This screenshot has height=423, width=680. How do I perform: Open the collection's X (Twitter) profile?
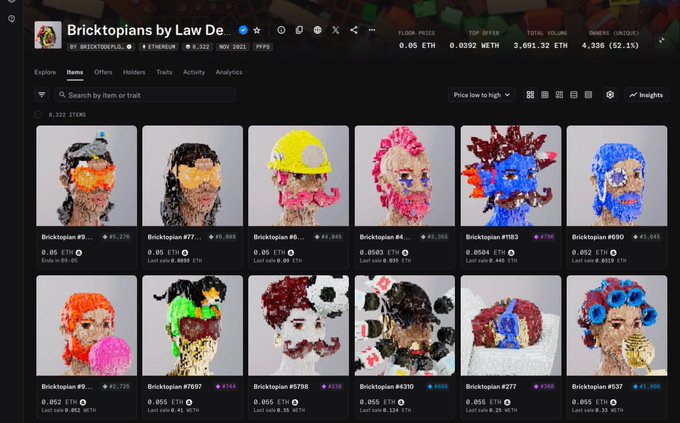pos(336,30)
